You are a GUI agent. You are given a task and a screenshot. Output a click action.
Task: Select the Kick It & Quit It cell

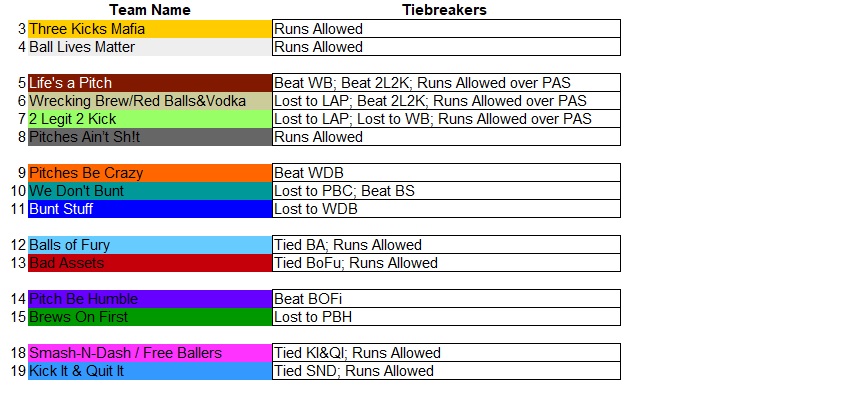coord(150,371)
